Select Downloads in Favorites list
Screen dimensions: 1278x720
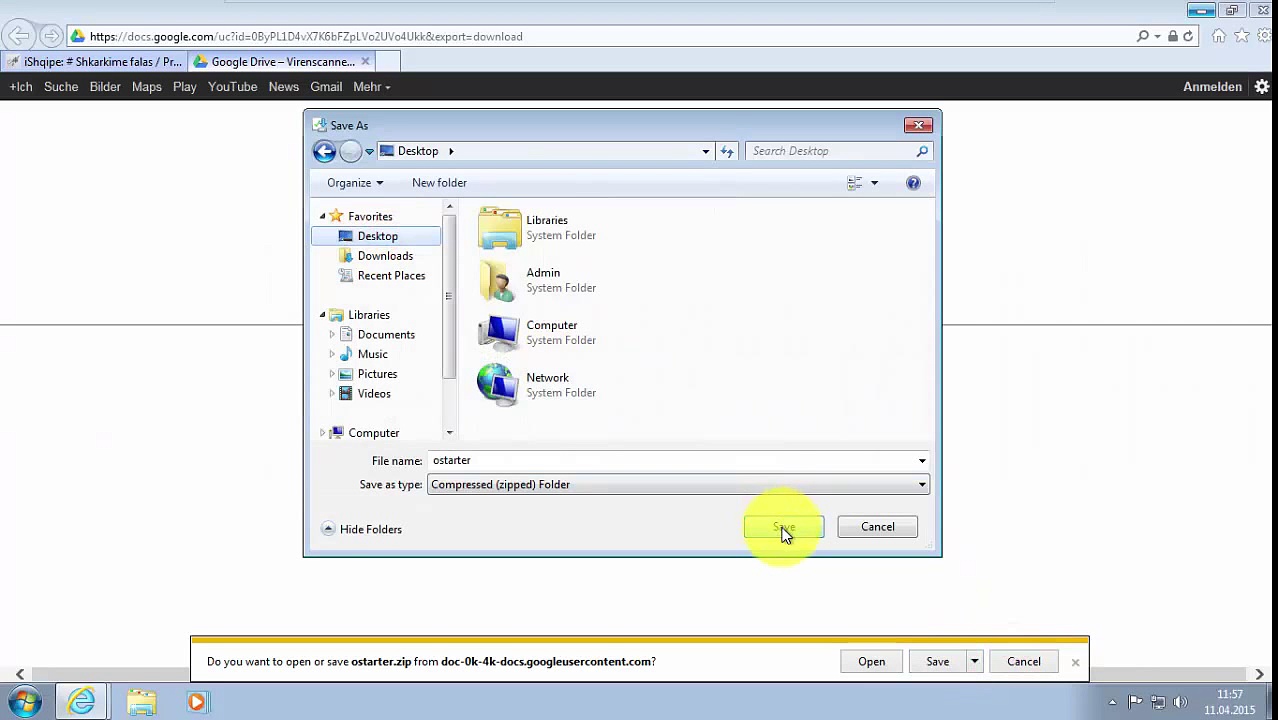coord(385,256)
